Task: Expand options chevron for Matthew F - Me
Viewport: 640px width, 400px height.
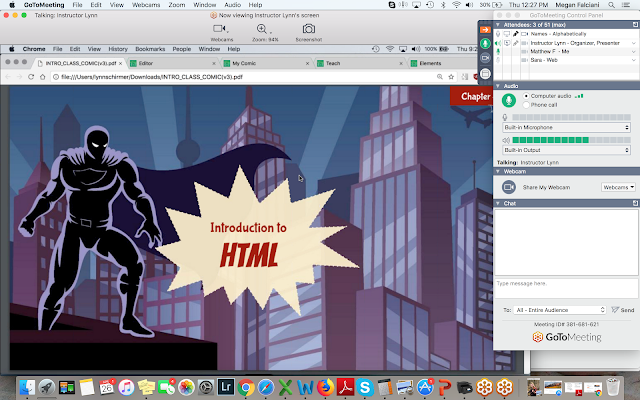Action: (634, 51)
